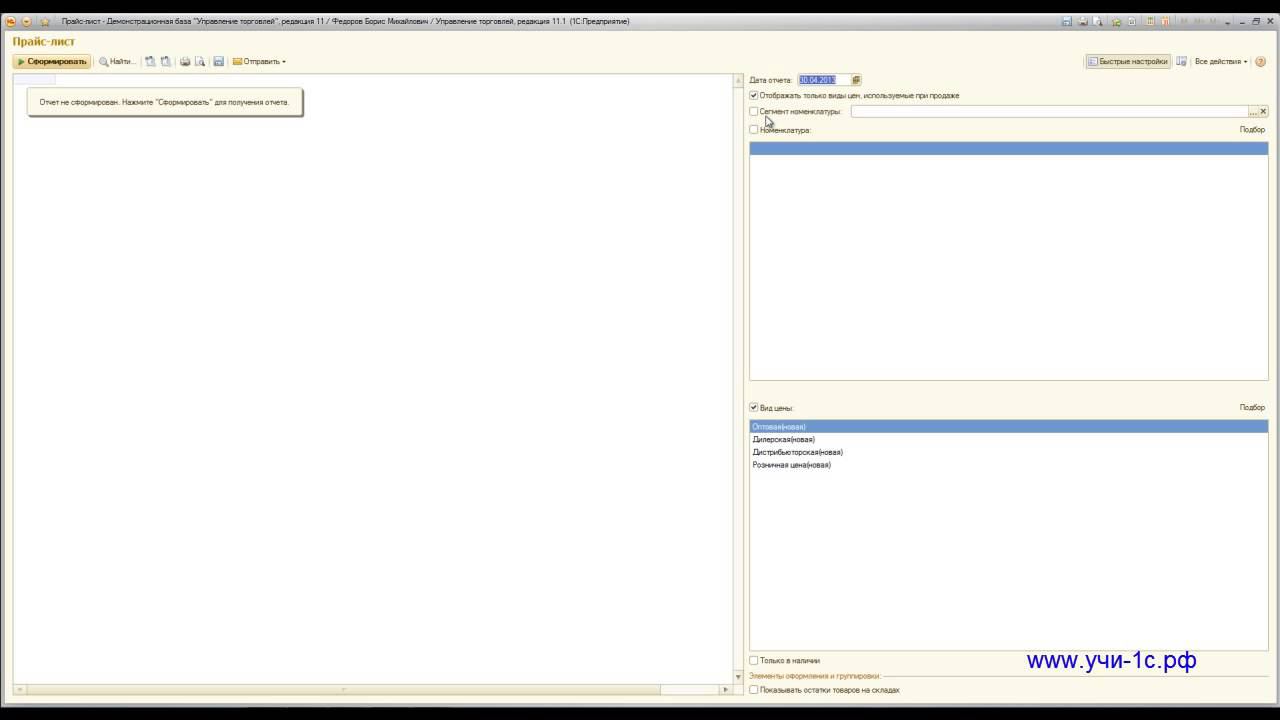Click Подбор next to Номенклатура
The width and height of the screenshot is (1280, 720).
click(1252, 130)
